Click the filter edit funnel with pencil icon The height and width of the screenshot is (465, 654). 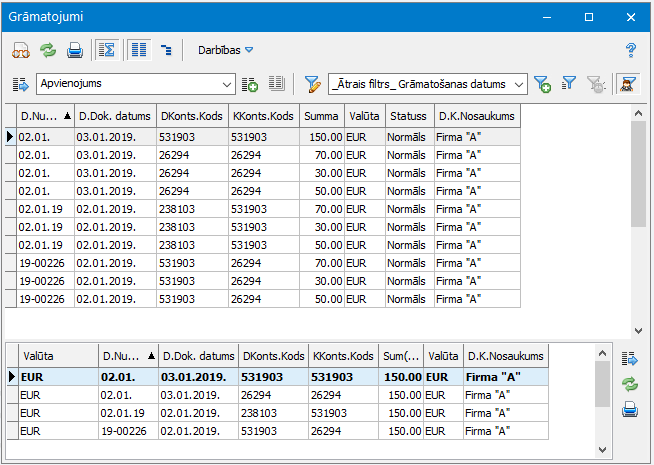(312, 84)
